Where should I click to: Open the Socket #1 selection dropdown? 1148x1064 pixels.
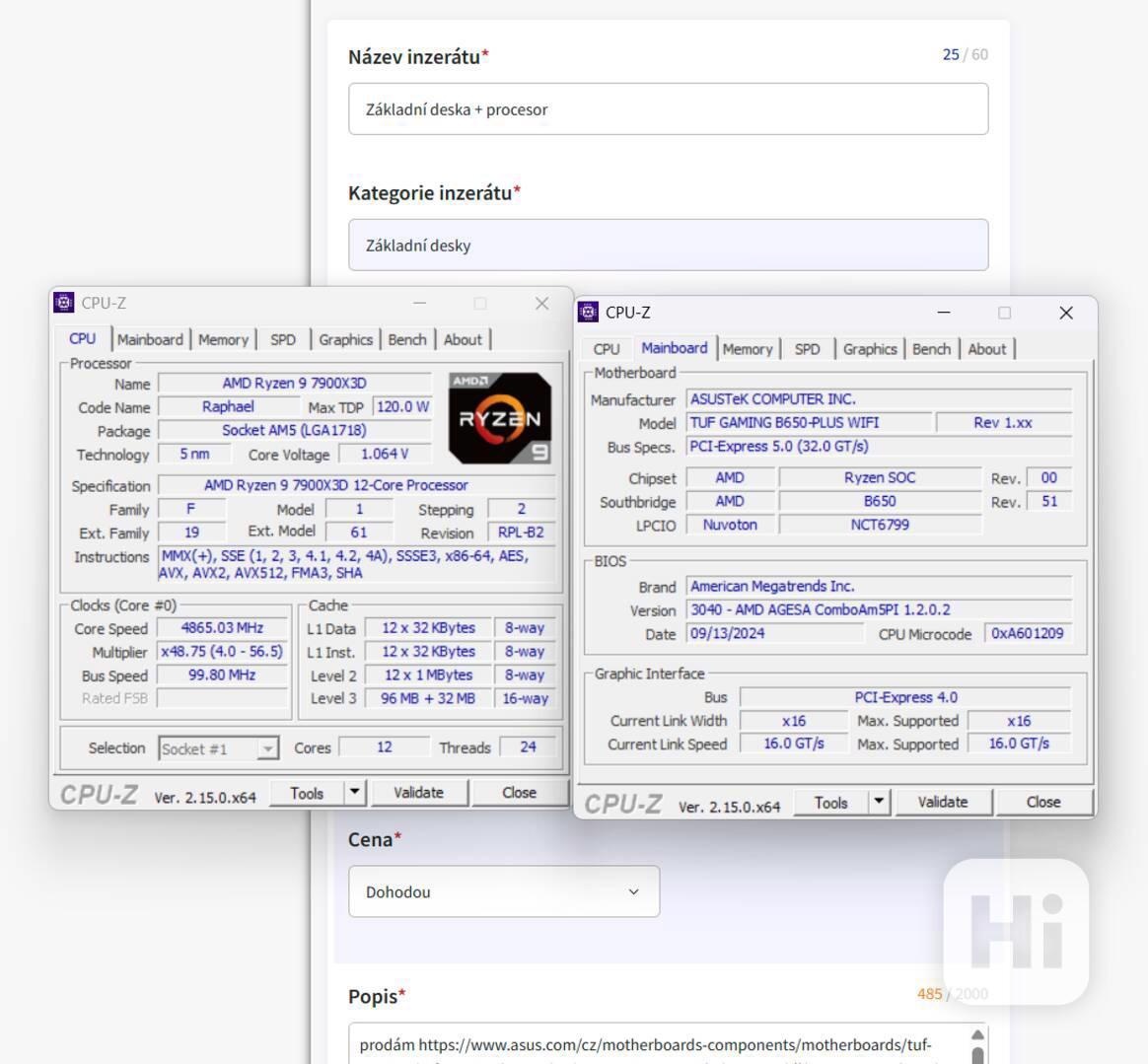coord(218,748)
